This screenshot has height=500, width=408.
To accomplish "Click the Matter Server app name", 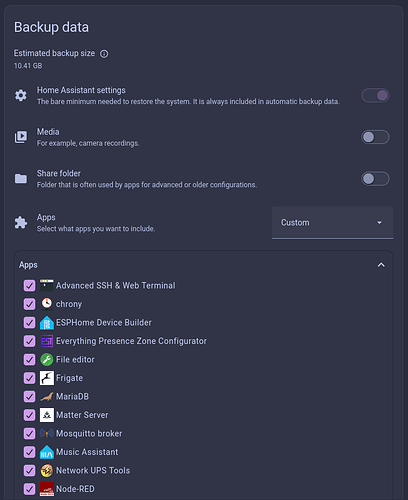I will (82, 415).
